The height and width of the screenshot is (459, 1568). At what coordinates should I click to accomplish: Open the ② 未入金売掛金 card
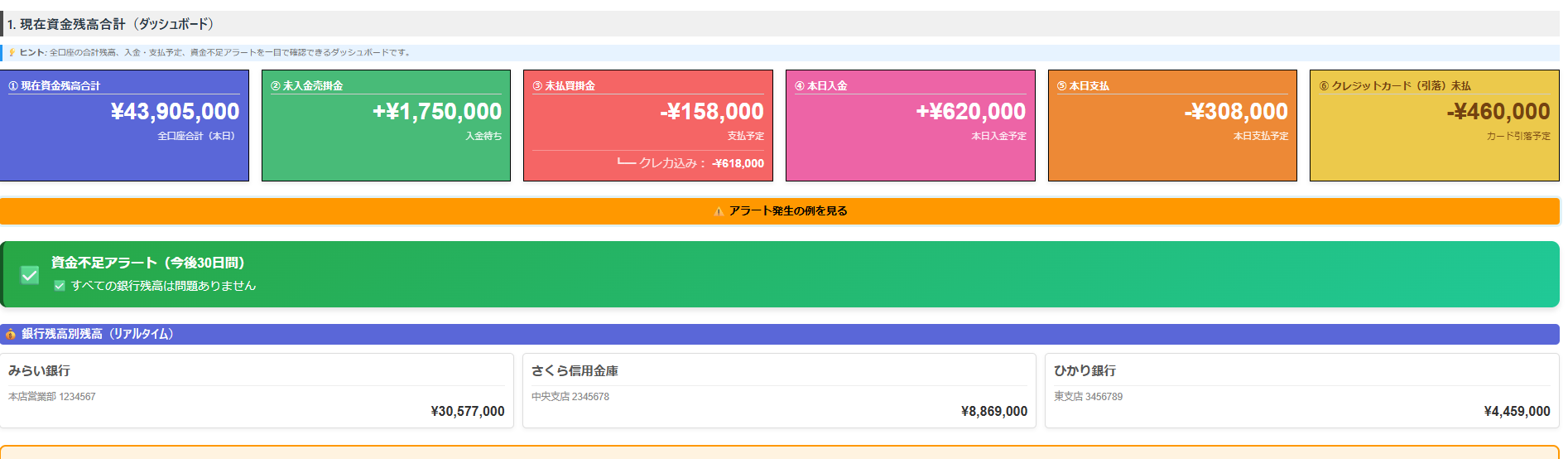pos(386,125)
